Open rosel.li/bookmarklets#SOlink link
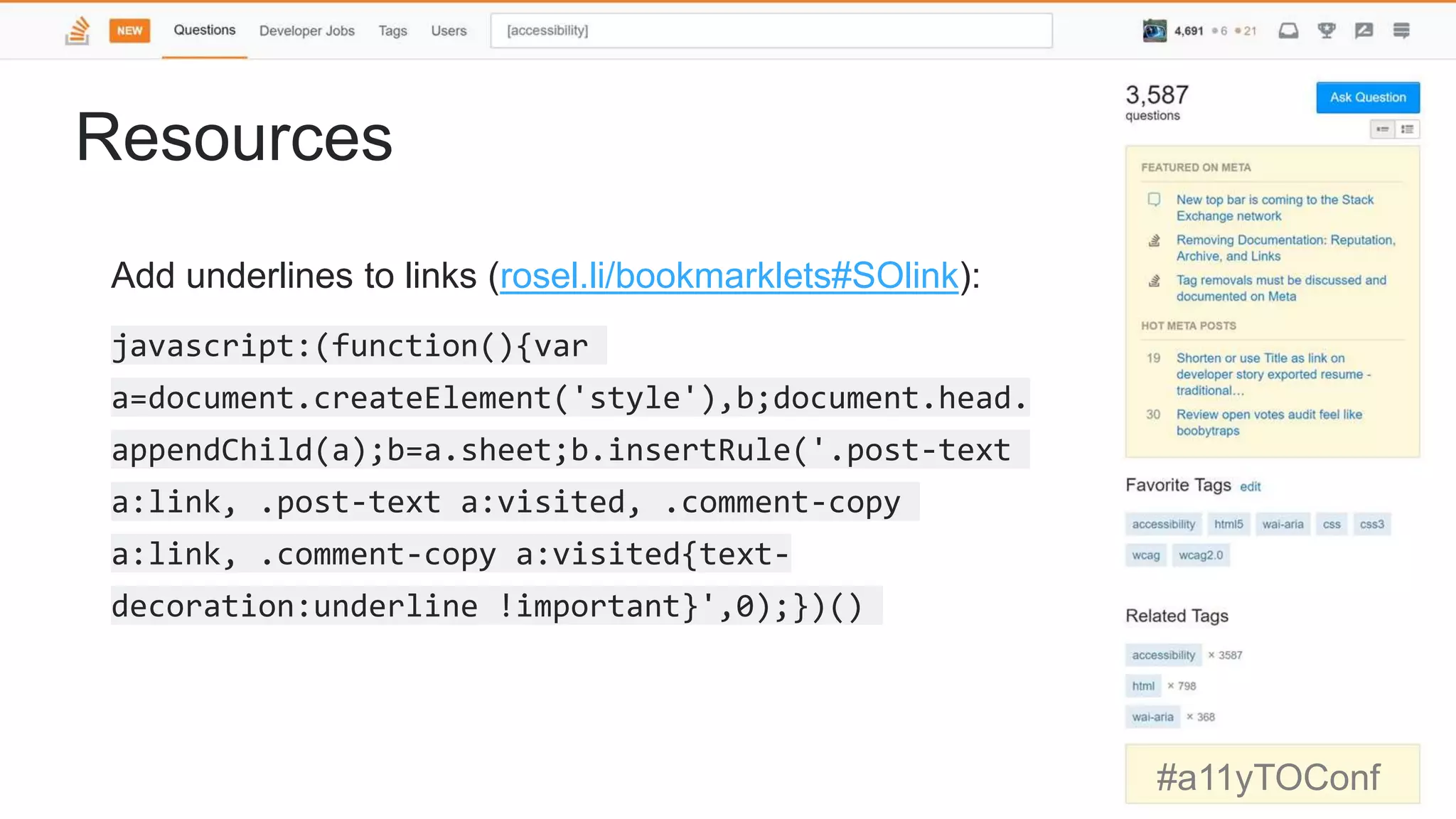The image size is (1456, 819). [x=729, y=276]
